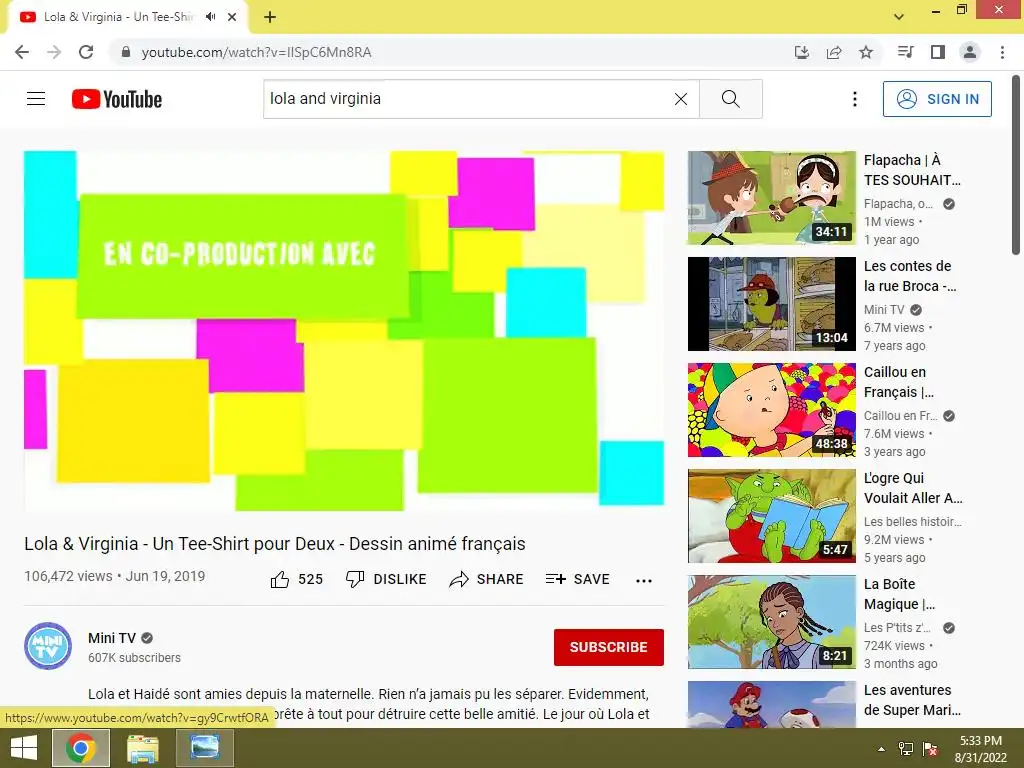
Task: Show hidden system tray icons
Action: [882, 749]
